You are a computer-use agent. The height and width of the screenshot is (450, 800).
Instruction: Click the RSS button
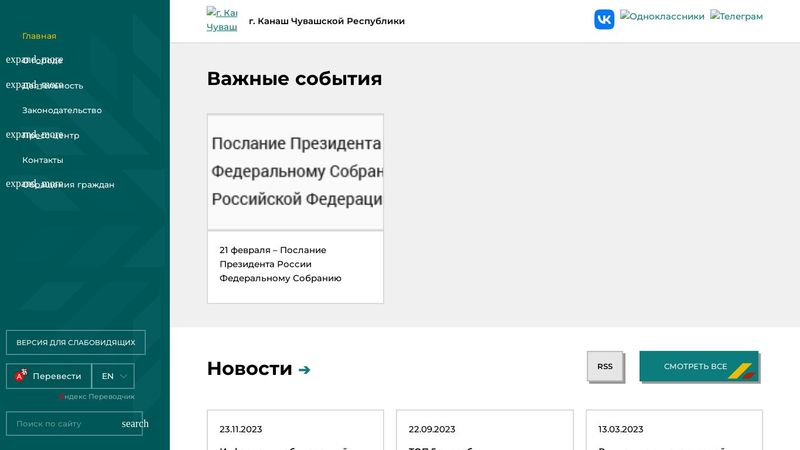click(x=605, y=367)
